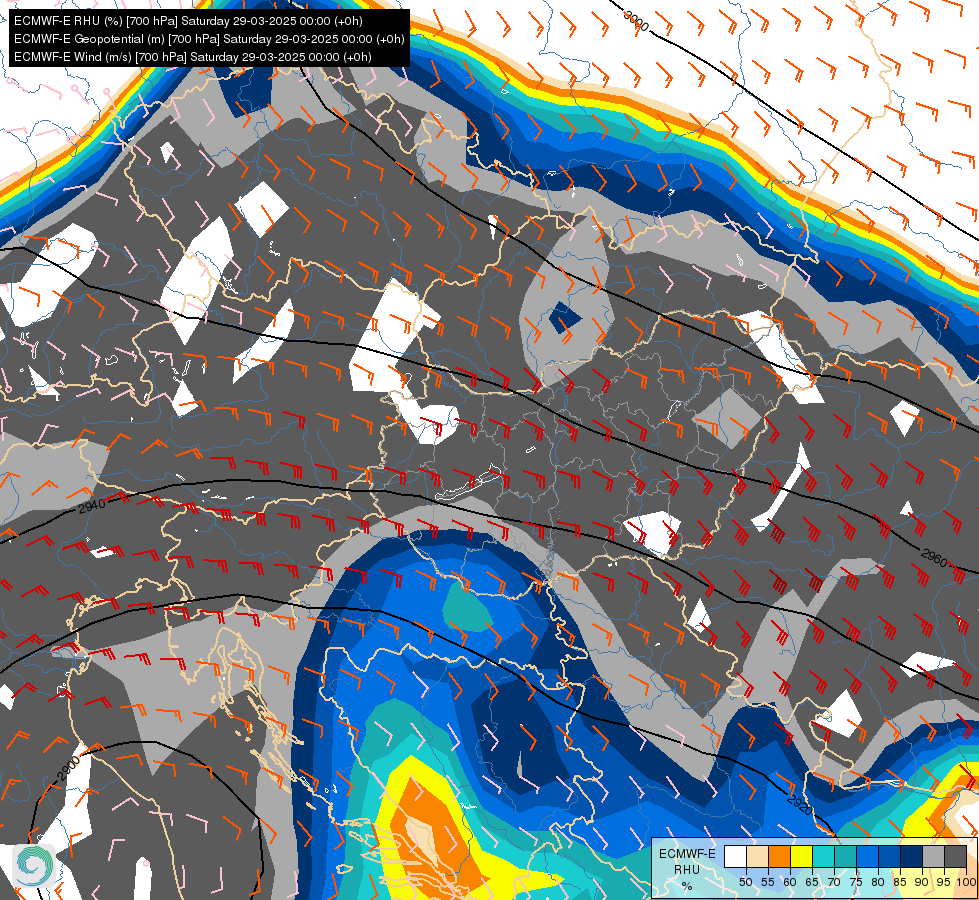Viewport: 979px width, 900px height.
Task: Click the legend tick value '75'
Action: tap(855, 882)
